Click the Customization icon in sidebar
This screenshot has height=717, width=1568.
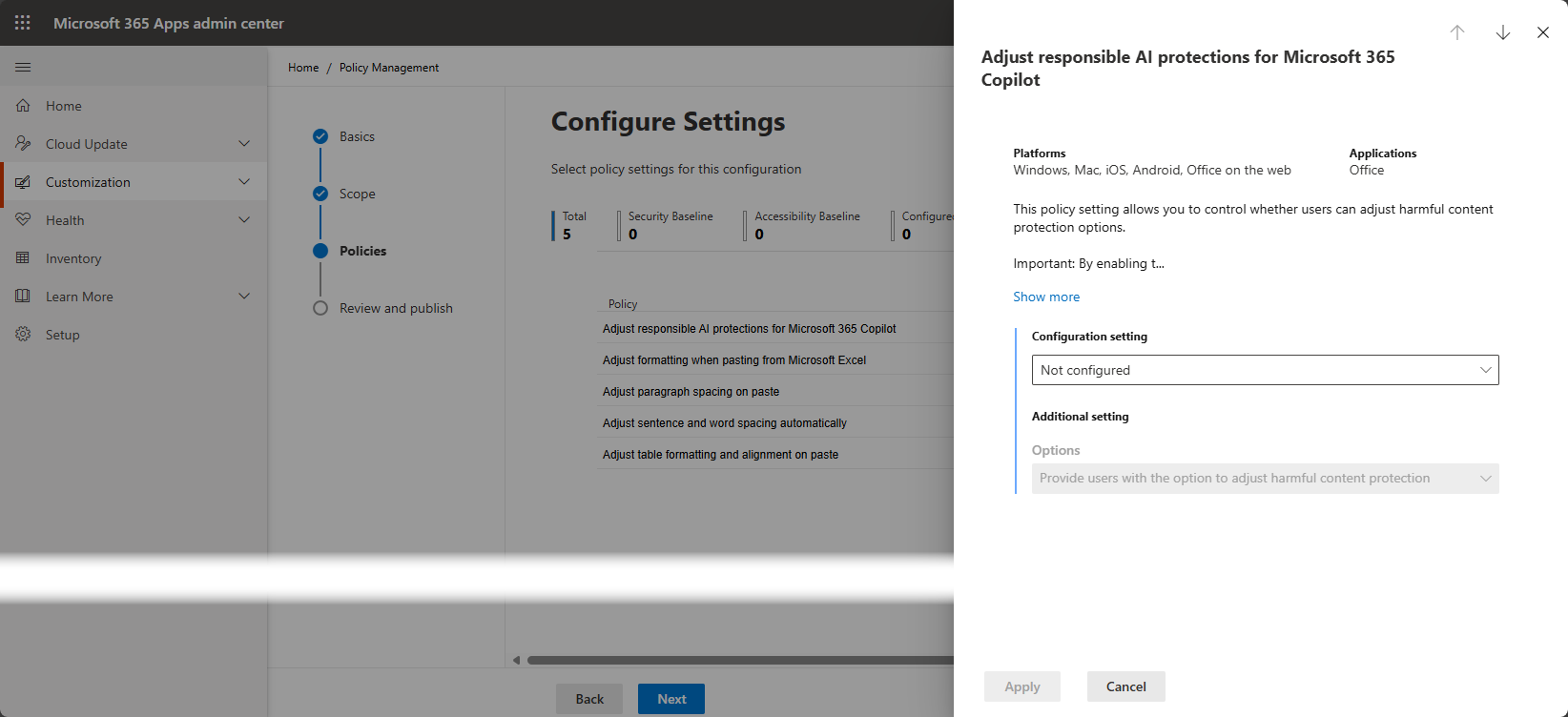[23, 182]
